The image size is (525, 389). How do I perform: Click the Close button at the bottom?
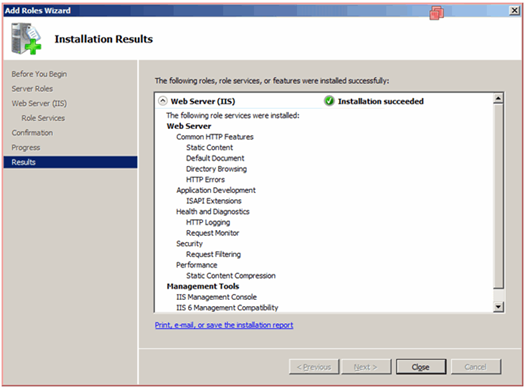tap(421, 367)
